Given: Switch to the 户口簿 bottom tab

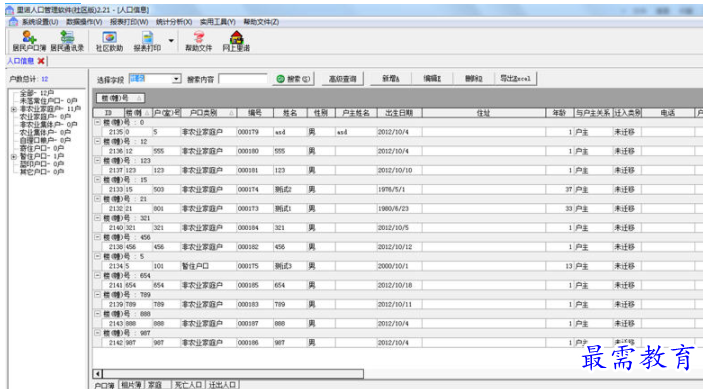Looking at the screenshot, I should coord(104,385).
